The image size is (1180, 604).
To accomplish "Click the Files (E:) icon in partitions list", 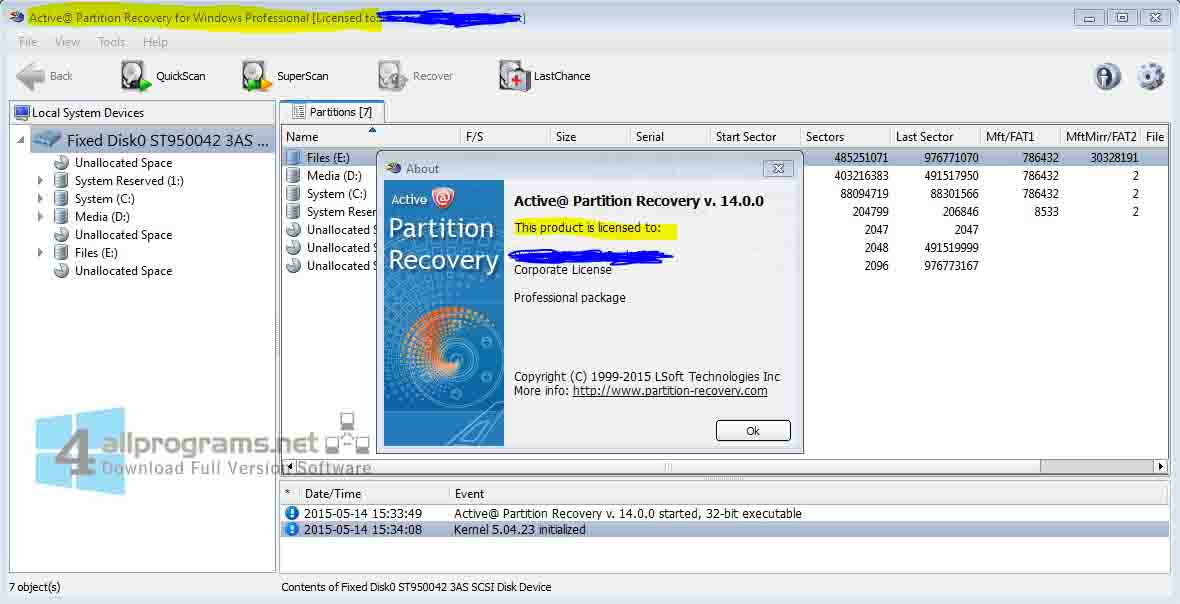I will click(293, 158).
